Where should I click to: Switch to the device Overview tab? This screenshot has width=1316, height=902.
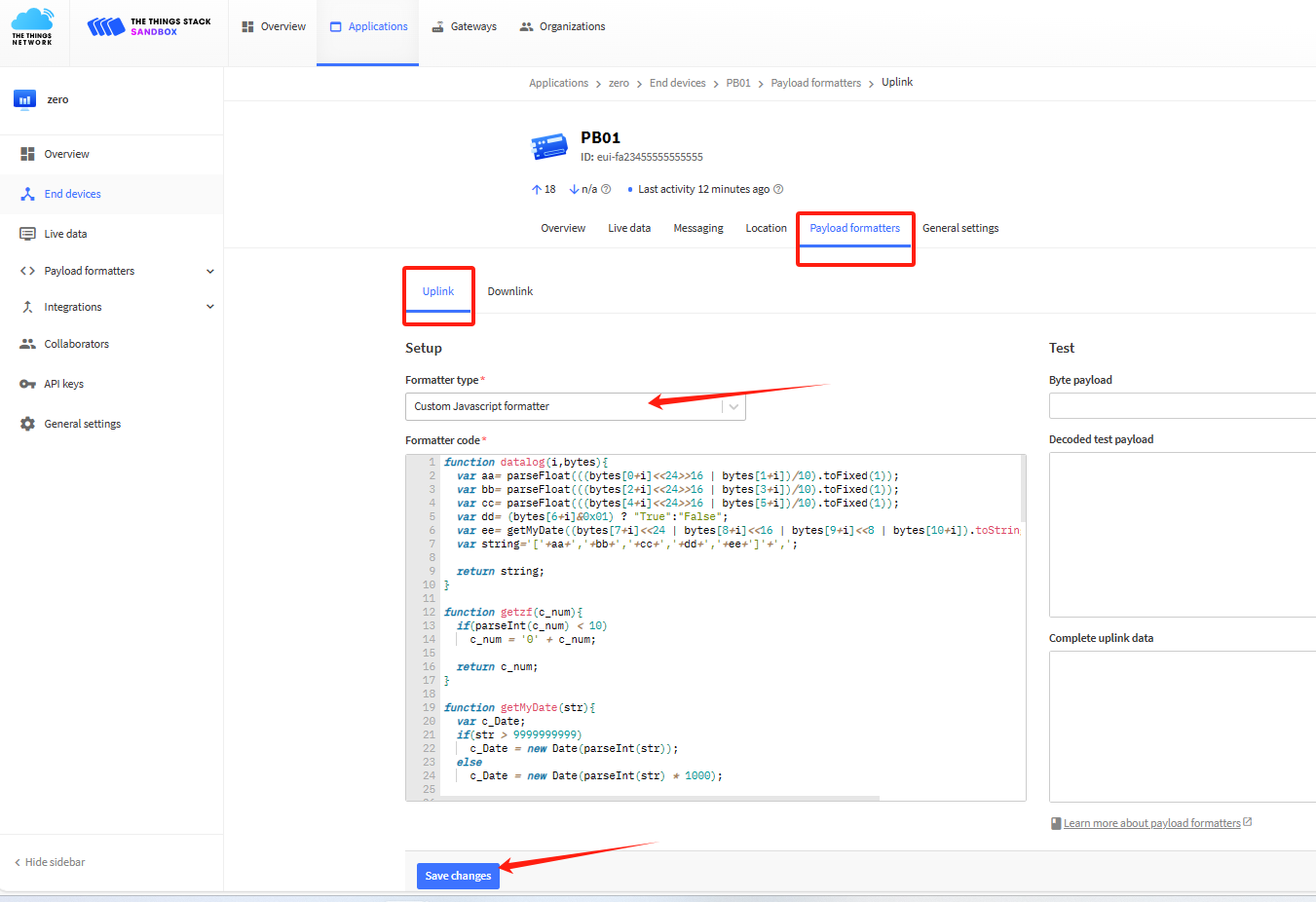coord(563,228)
